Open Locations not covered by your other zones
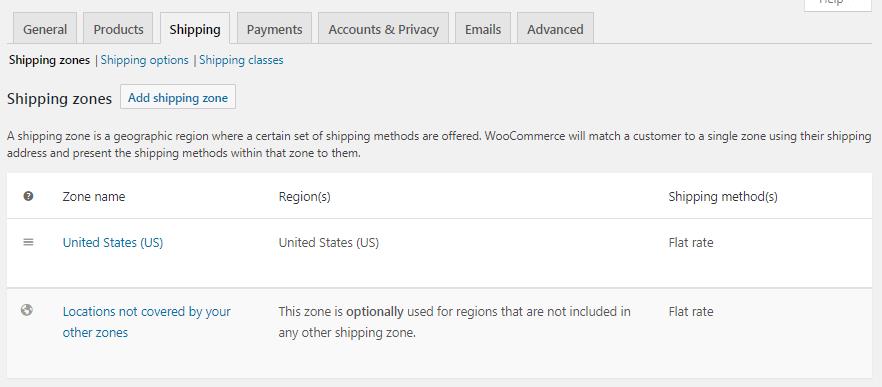 pyautogui.click(x=146, y=322)
